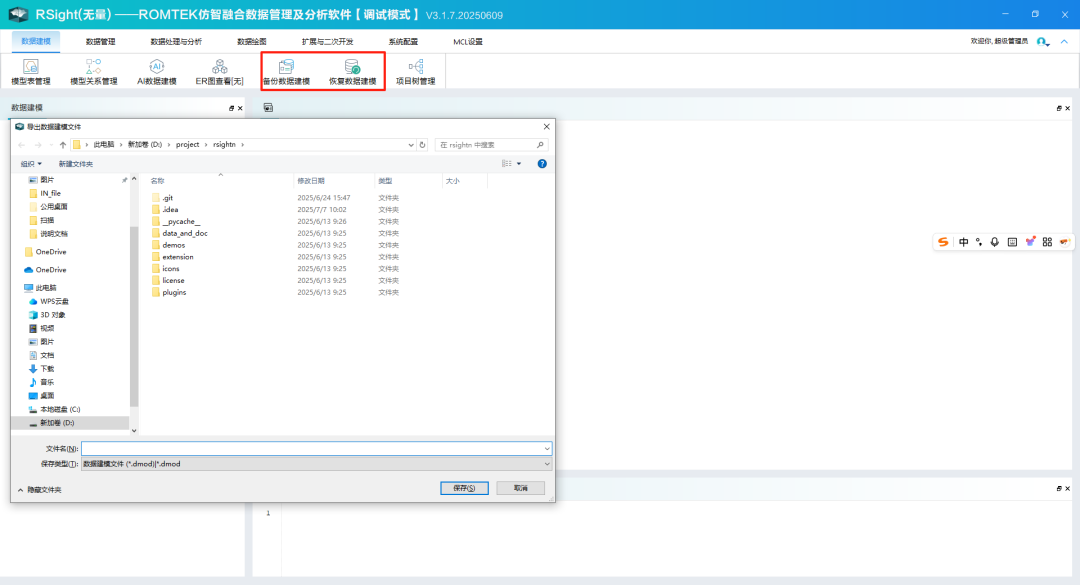Select the license folder
The image size is (1080, 585).
click(x=173, y=280)
